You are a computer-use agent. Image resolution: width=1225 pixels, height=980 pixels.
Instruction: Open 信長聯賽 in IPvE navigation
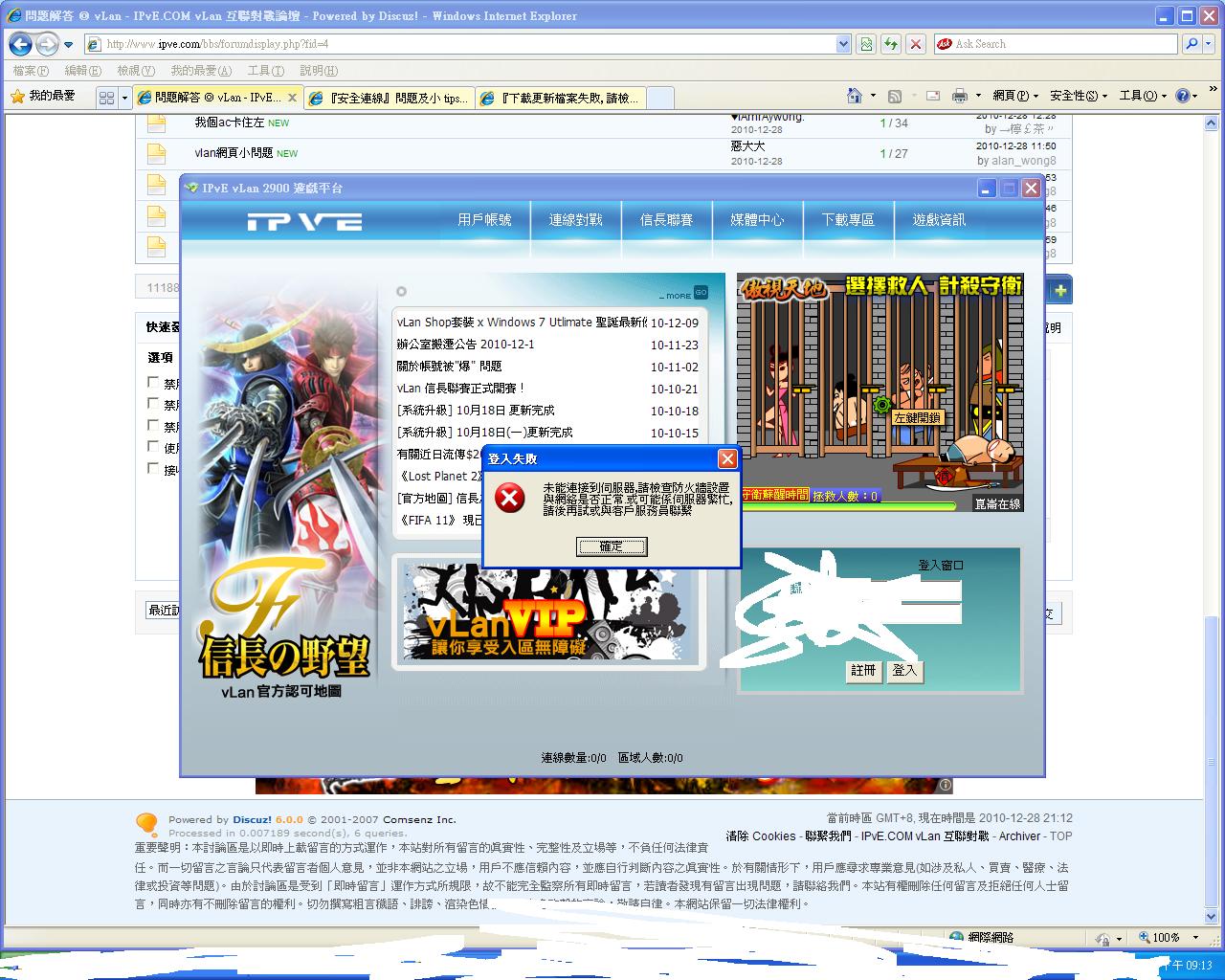666,220
